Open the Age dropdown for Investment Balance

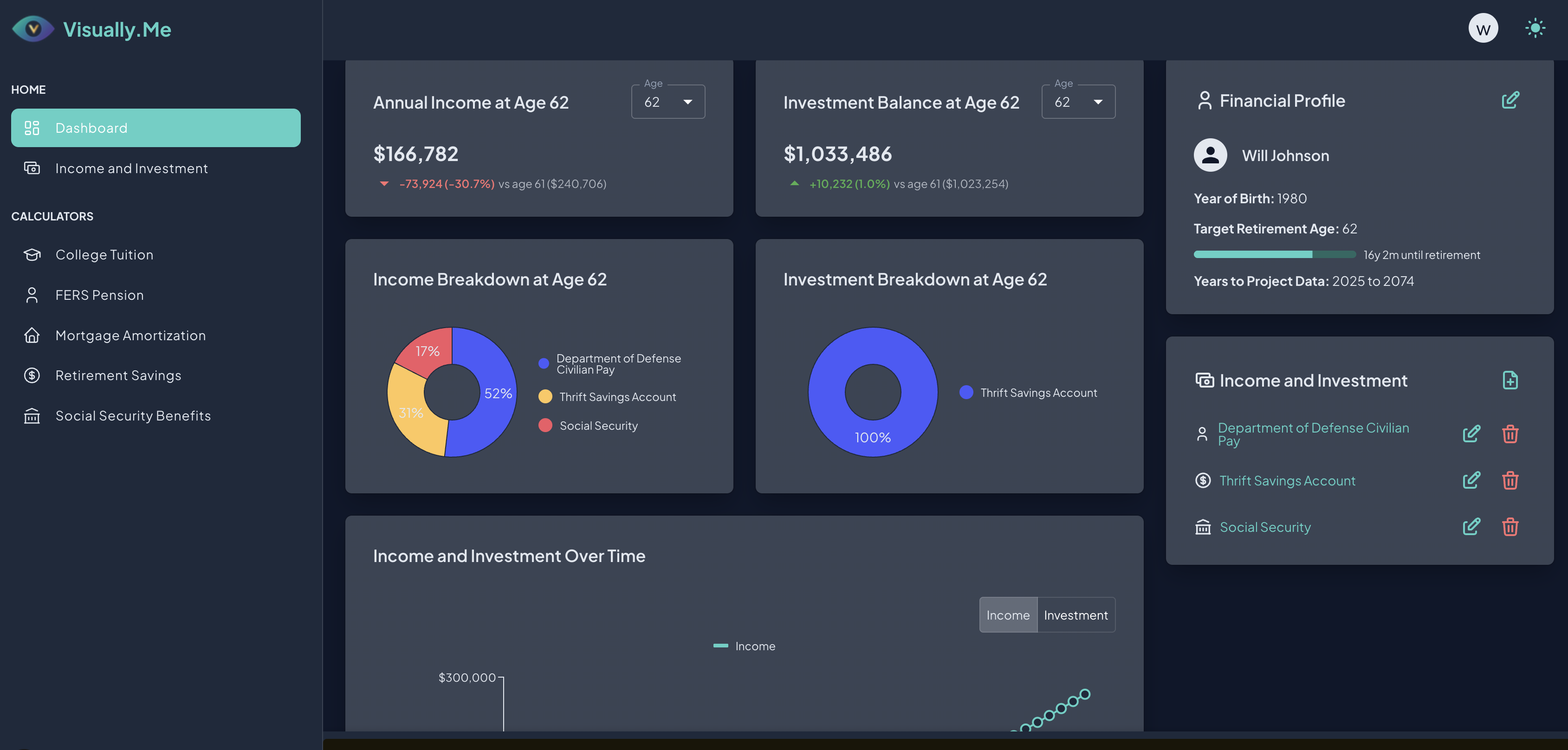click(1078, 102)
